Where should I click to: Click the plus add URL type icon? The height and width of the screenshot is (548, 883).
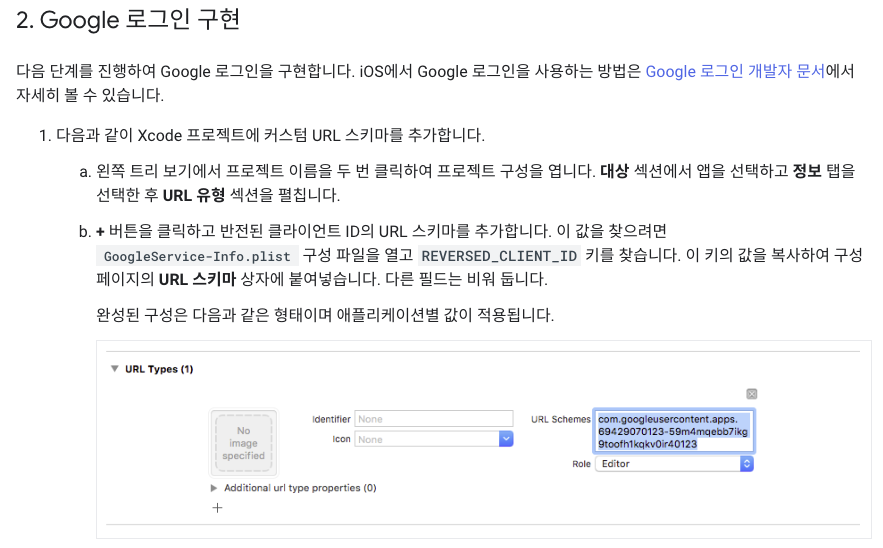(x=217, y=508)
